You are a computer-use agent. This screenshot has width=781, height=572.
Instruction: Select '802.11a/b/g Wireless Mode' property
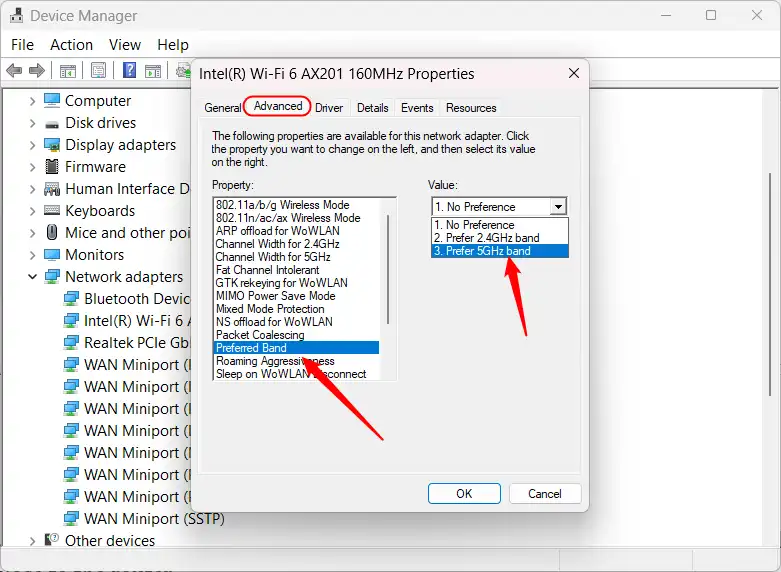coord(297,205)
